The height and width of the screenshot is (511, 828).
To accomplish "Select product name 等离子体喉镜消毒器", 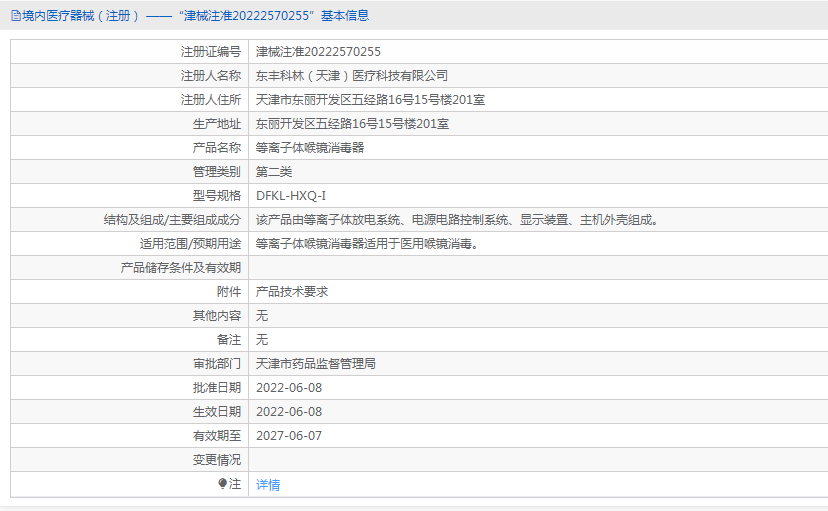I will pos(310,148).
